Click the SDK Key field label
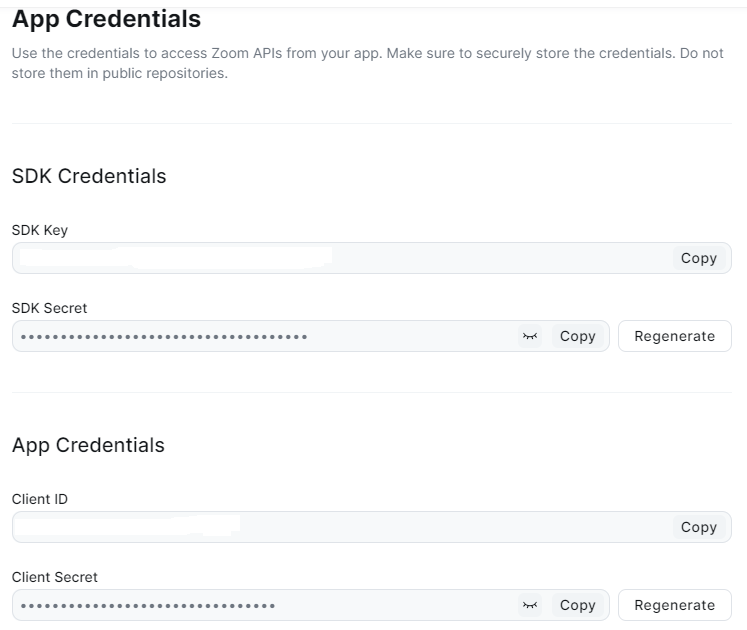 40,230
